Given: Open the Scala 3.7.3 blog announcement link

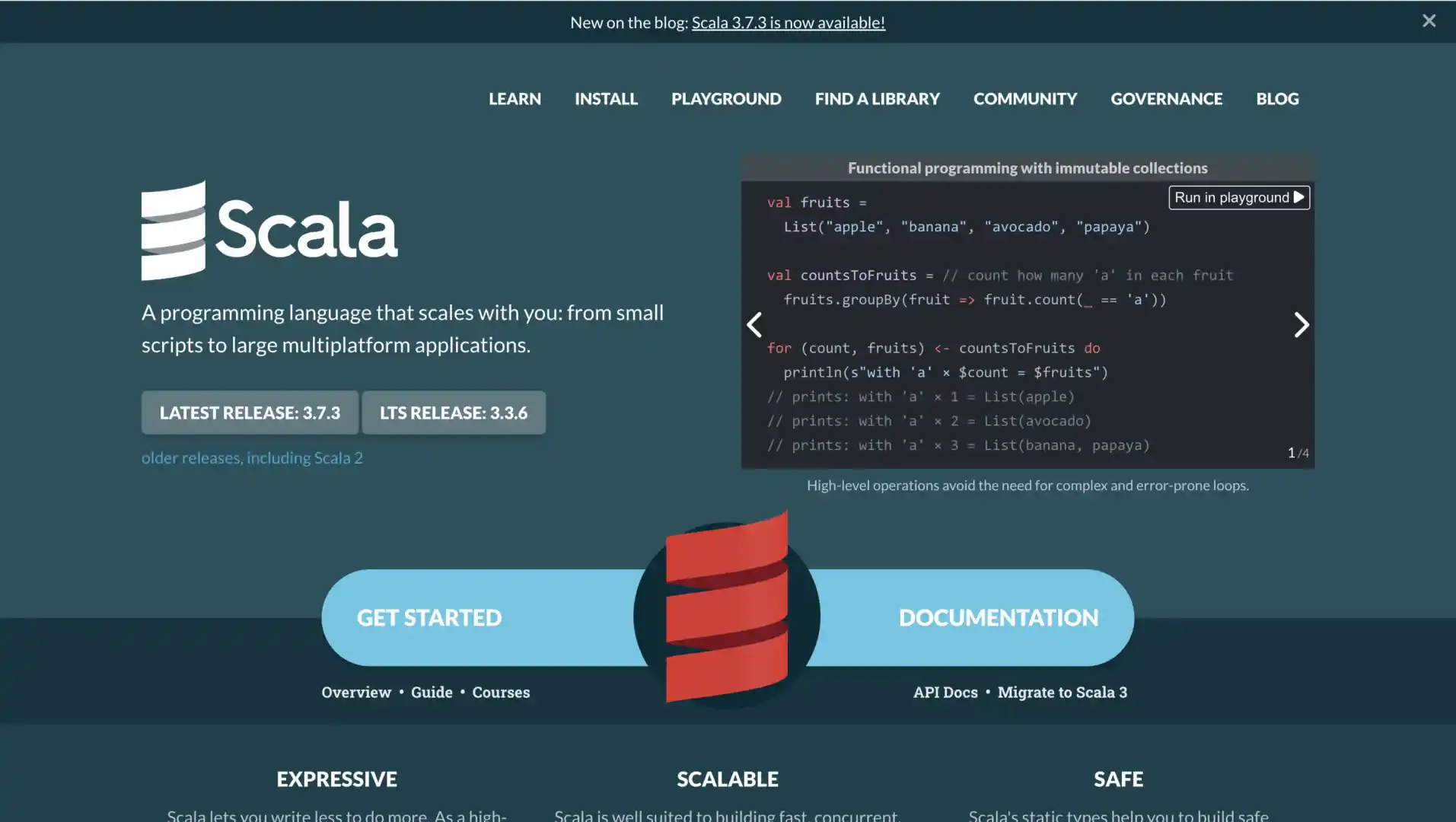Looking at the screenshot, I should click(x=788, y=23).
